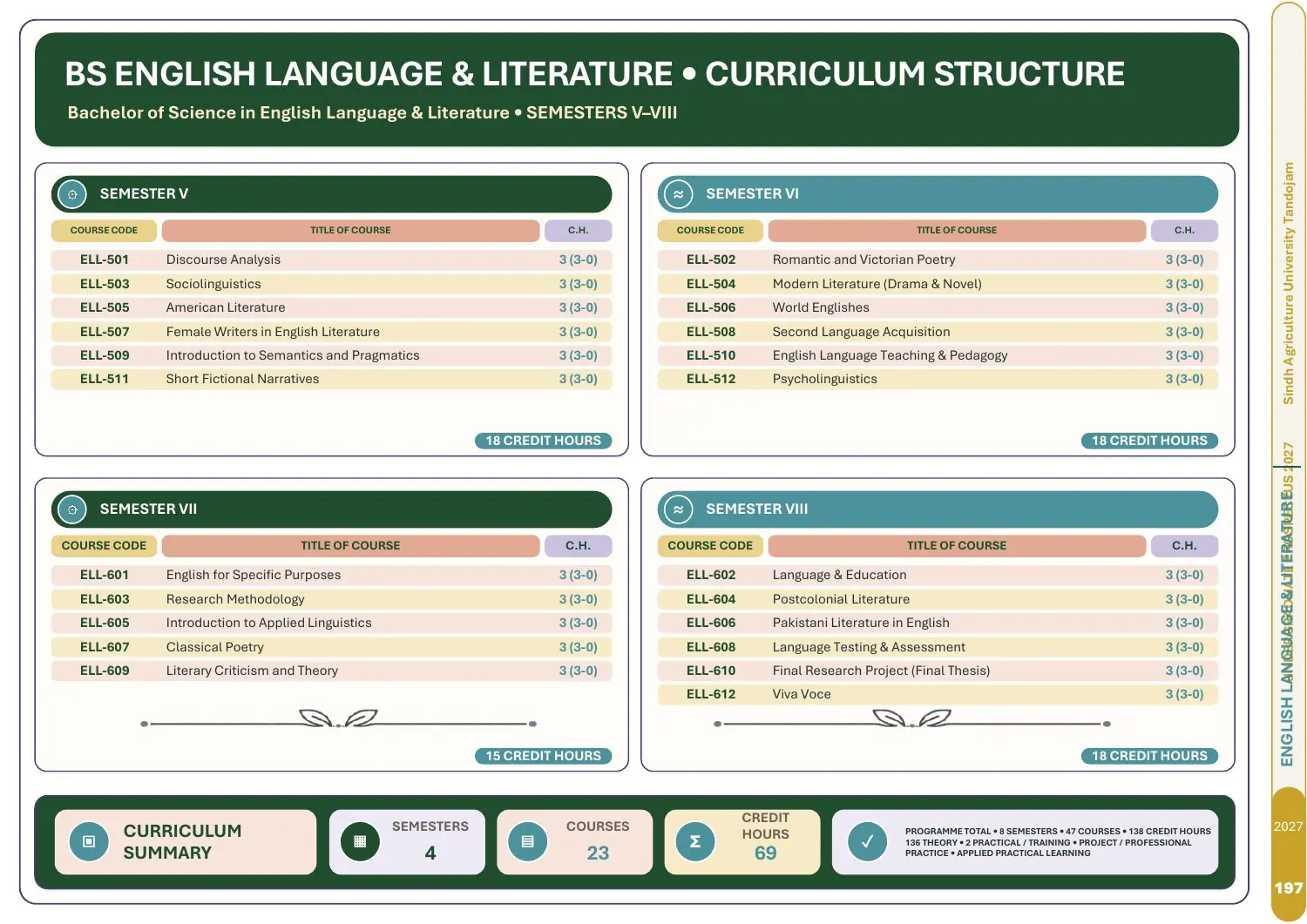Click the Bachelor of Science subtitle line
Viewport: 1307px width, 924px height.
pos(372,112)
